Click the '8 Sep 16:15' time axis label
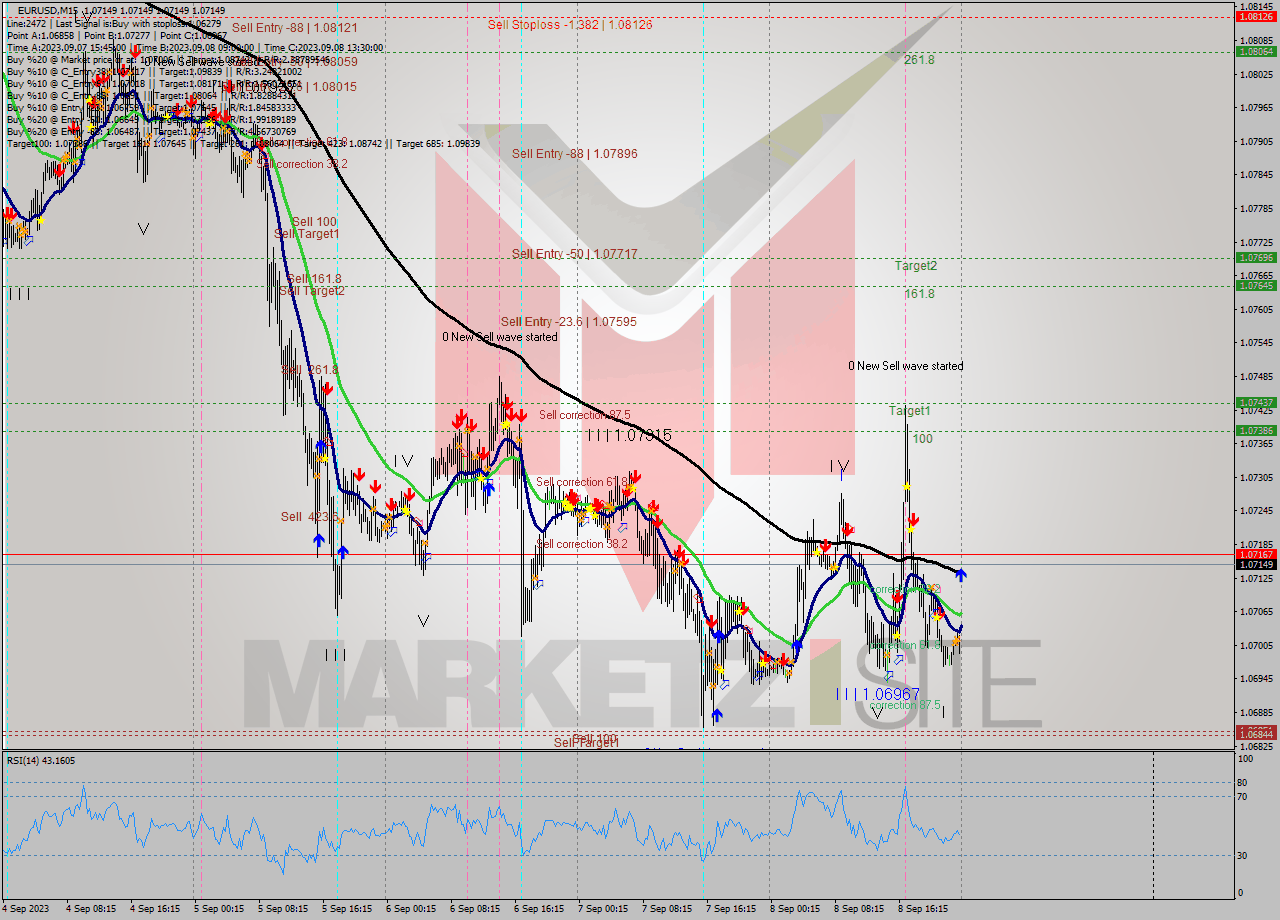 pos(923,909)
